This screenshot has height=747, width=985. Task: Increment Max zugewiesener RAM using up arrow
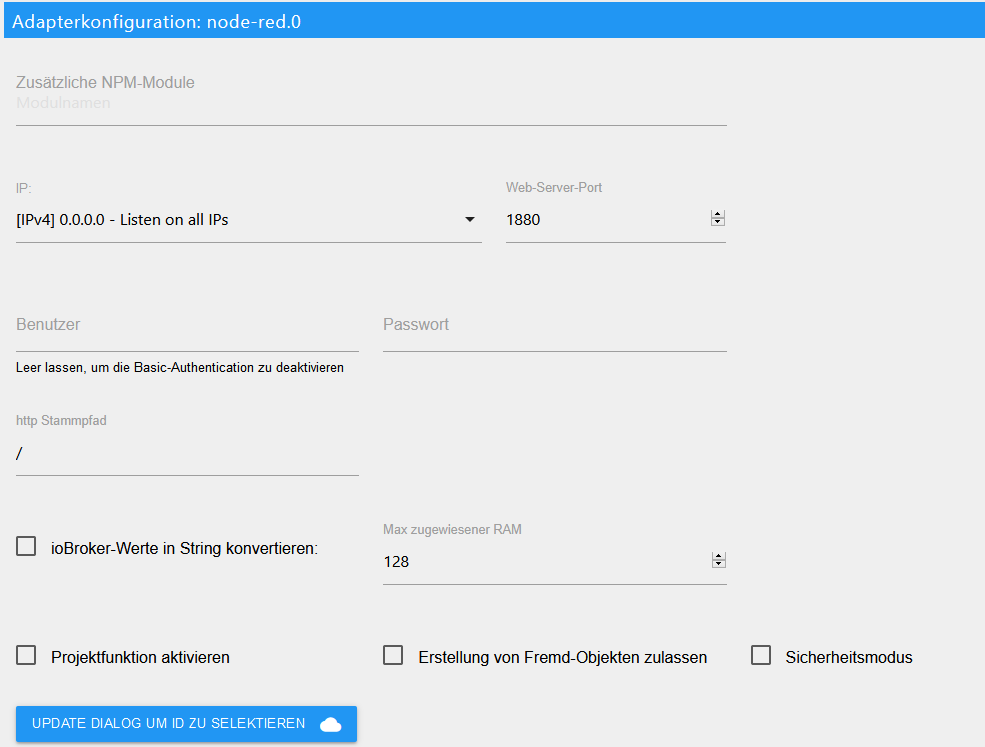(x=717, y=557)
